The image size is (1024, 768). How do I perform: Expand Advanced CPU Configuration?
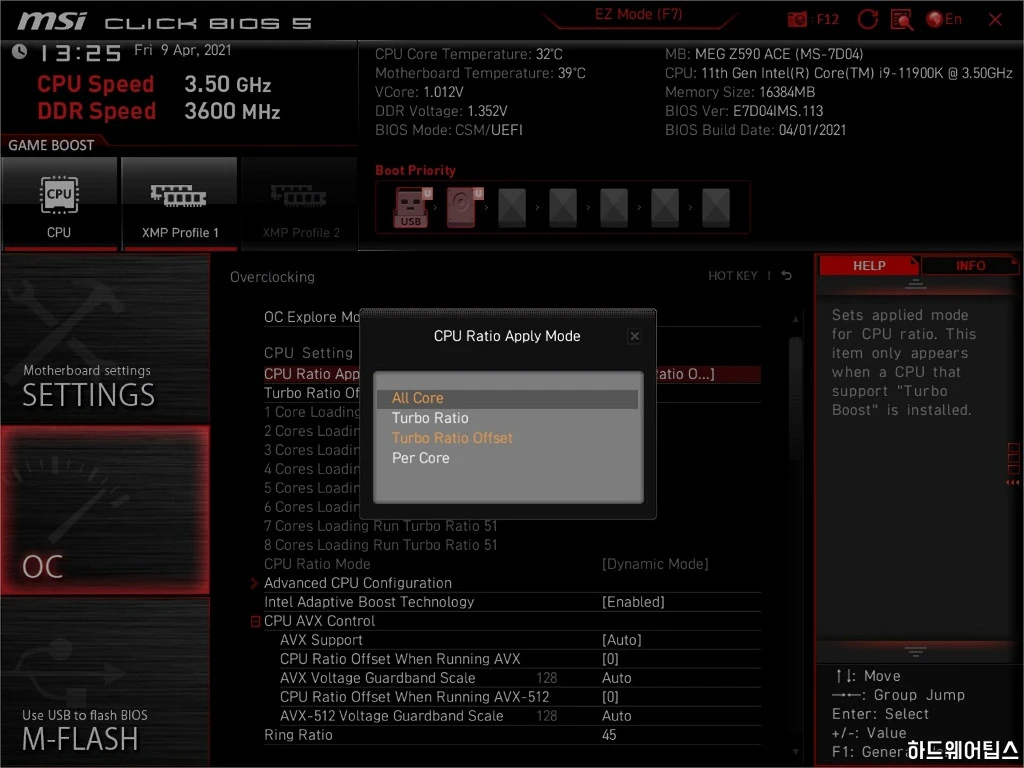tap(357, 583)
